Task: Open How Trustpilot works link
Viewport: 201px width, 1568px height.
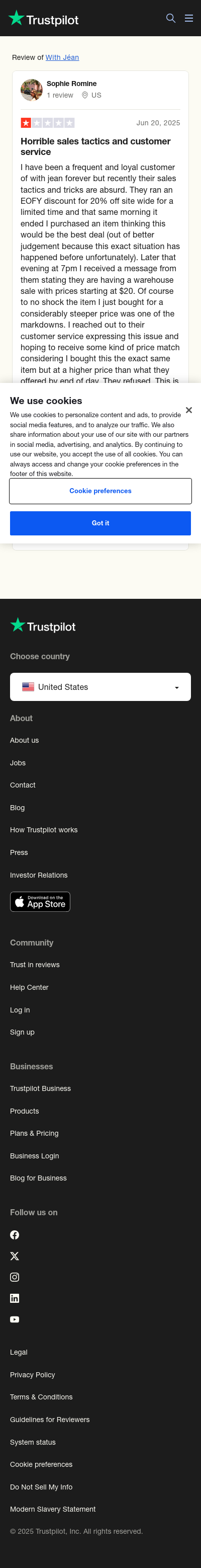Action: (x=44, y=830)
